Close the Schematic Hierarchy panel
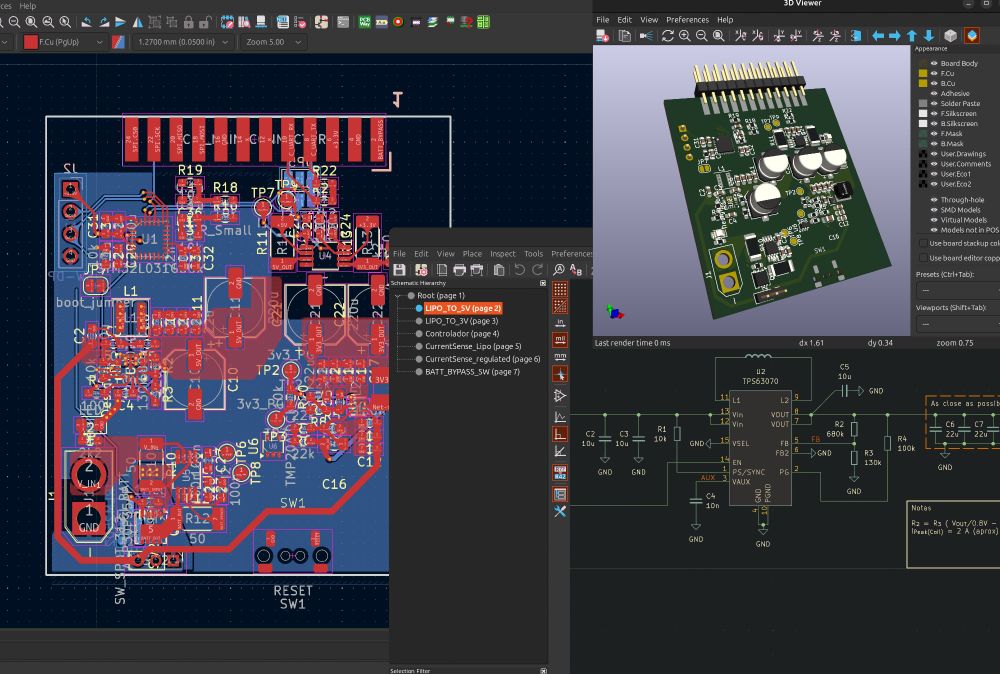This screenshot has height=674, width=1000. 543,283
